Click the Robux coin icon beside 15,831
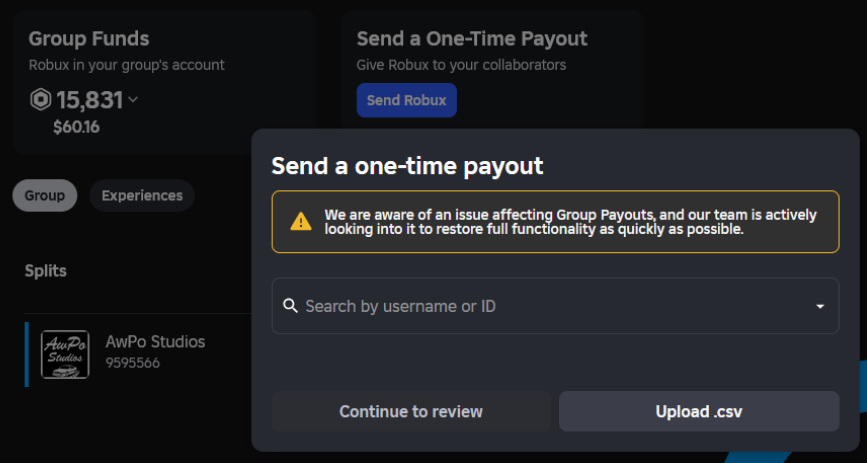The image size is (867, 463). point(40,100)
